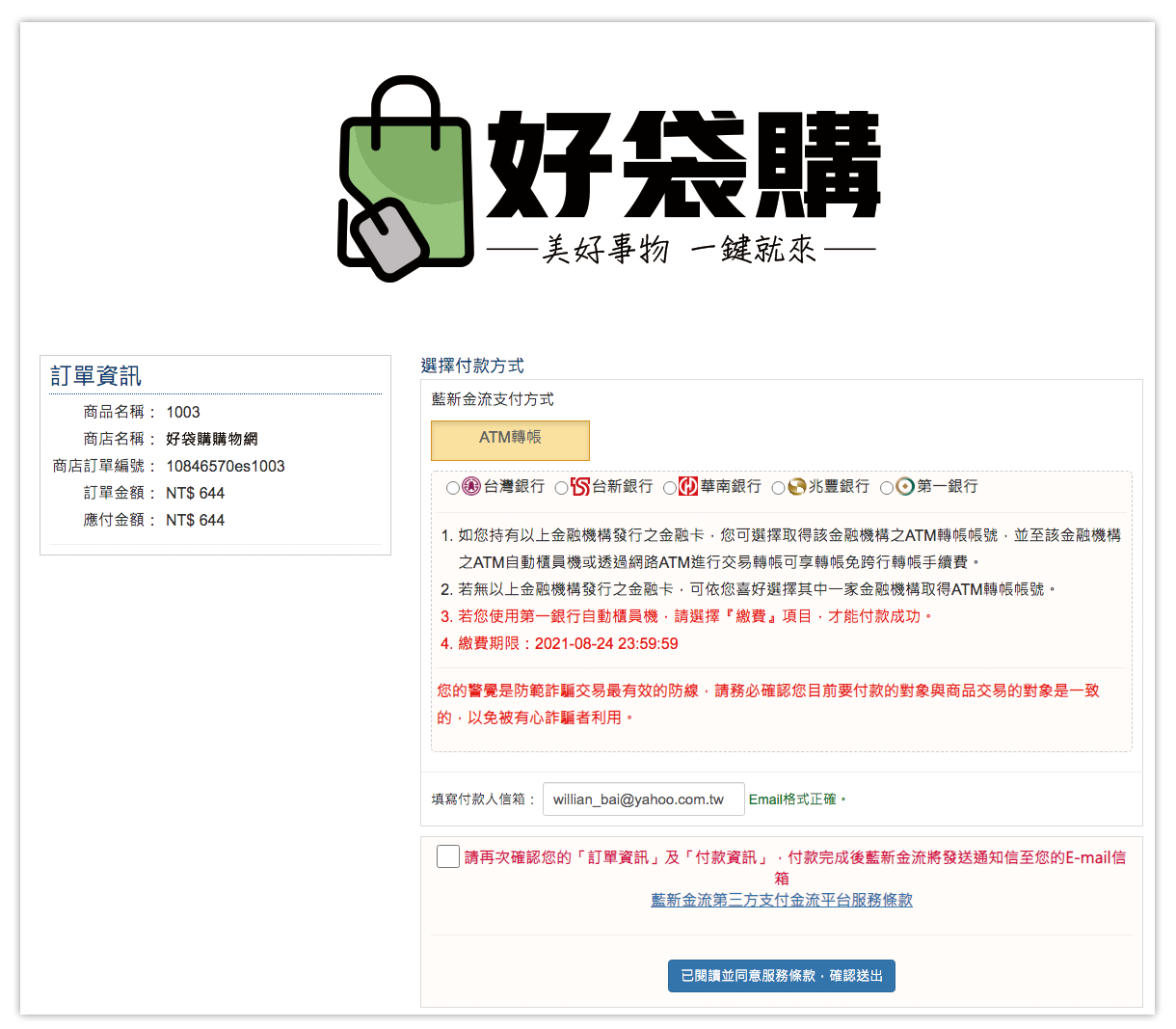
Task: Click the 填寫付款人信箱 label
Action: pos(484,799)
